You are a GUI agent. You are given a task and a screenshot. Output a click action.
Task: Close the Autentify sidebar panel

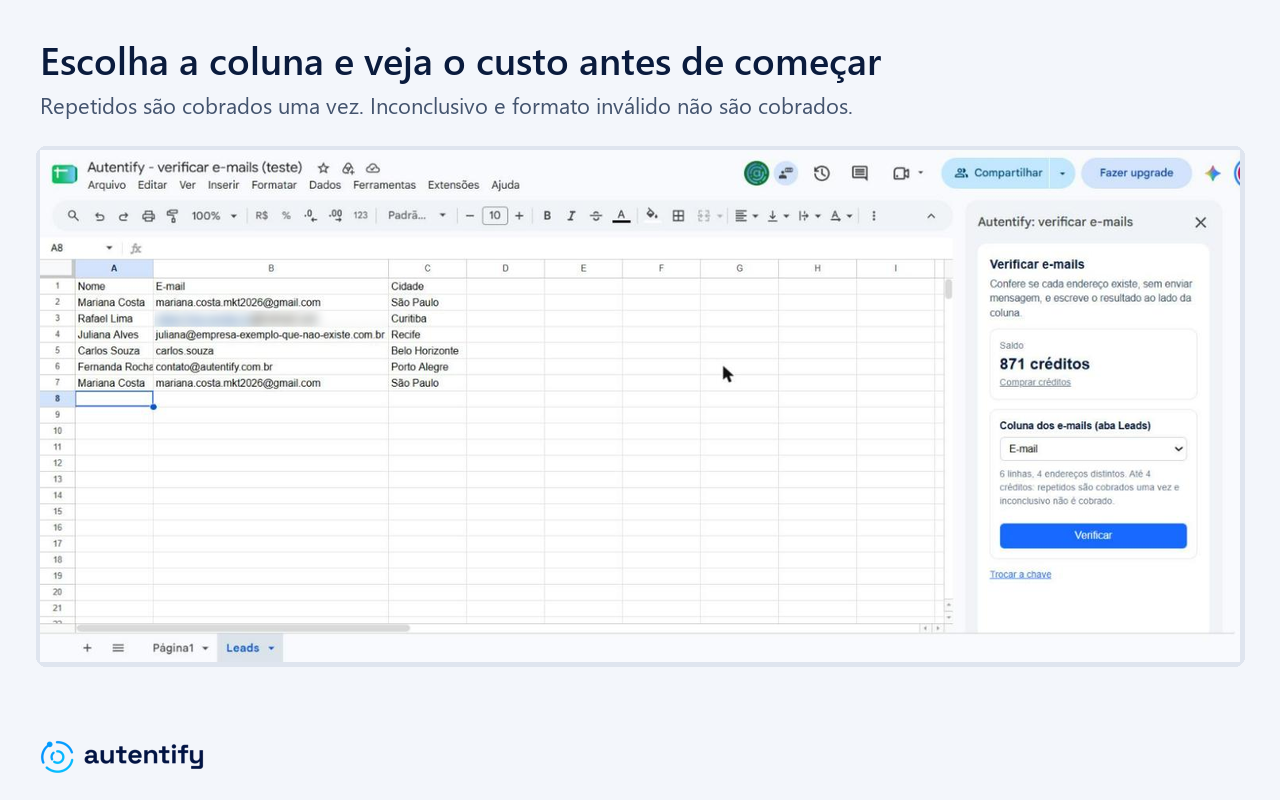point(1200,222)
